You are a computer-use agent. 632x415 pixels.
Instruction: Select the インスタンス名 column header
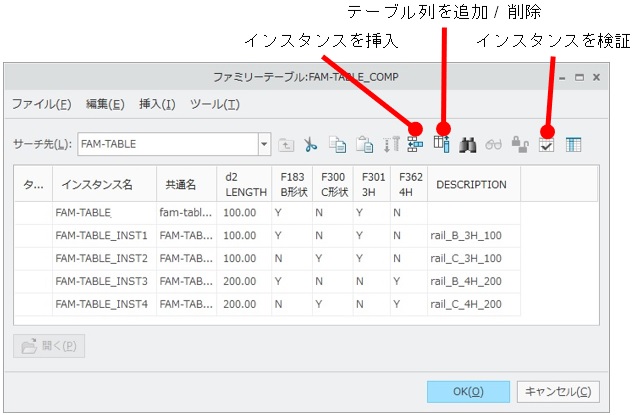pos(104,184)
